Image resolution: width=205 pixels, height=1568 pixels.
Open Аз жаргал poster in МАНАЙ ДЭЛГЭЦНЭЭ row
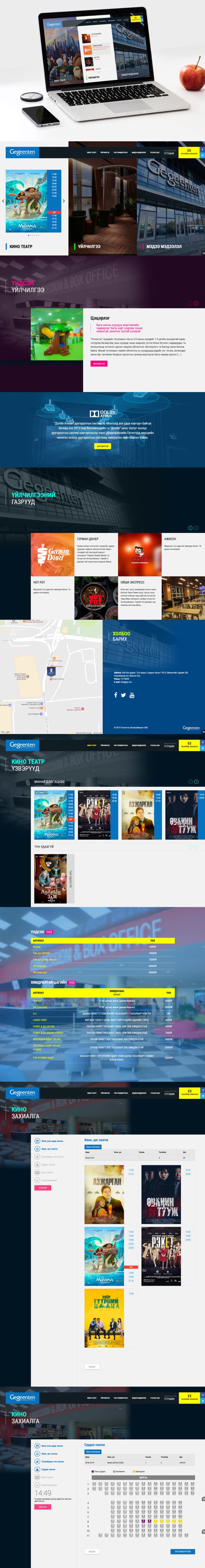tap(138, 815)
